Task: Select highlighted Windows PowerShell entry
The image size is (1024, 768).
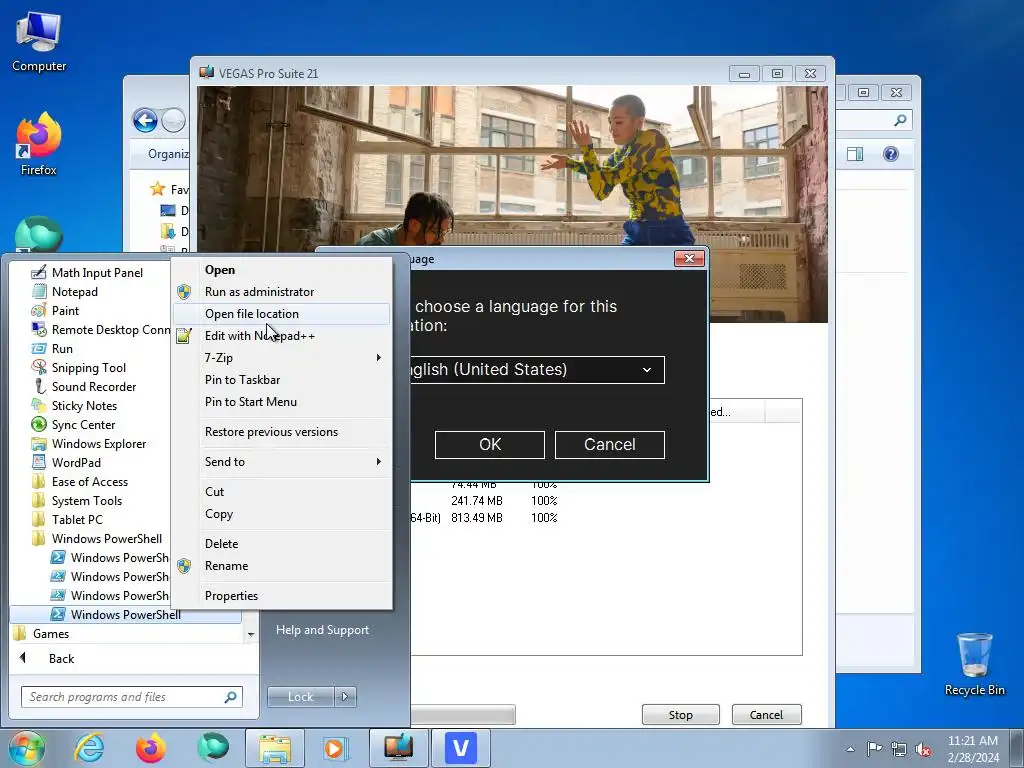Action: click(125, 614)
